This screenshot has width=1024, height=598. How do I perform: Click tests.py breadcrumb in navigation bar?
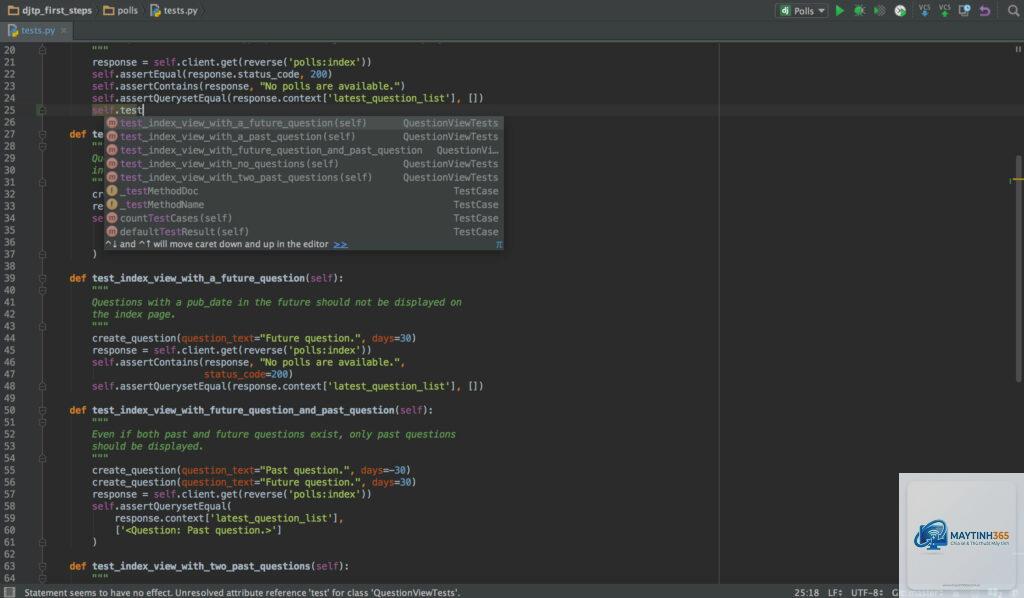(x=174, y=10)
